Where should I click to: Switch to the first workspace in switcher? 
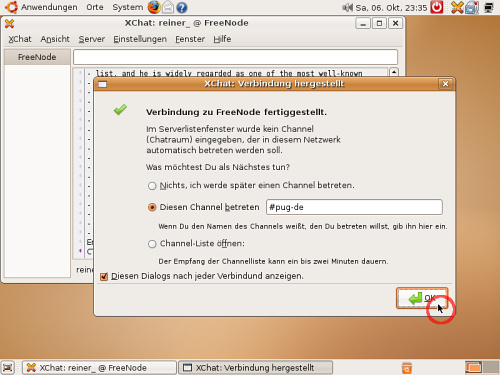pyautogui.click(x=473, y=368)
